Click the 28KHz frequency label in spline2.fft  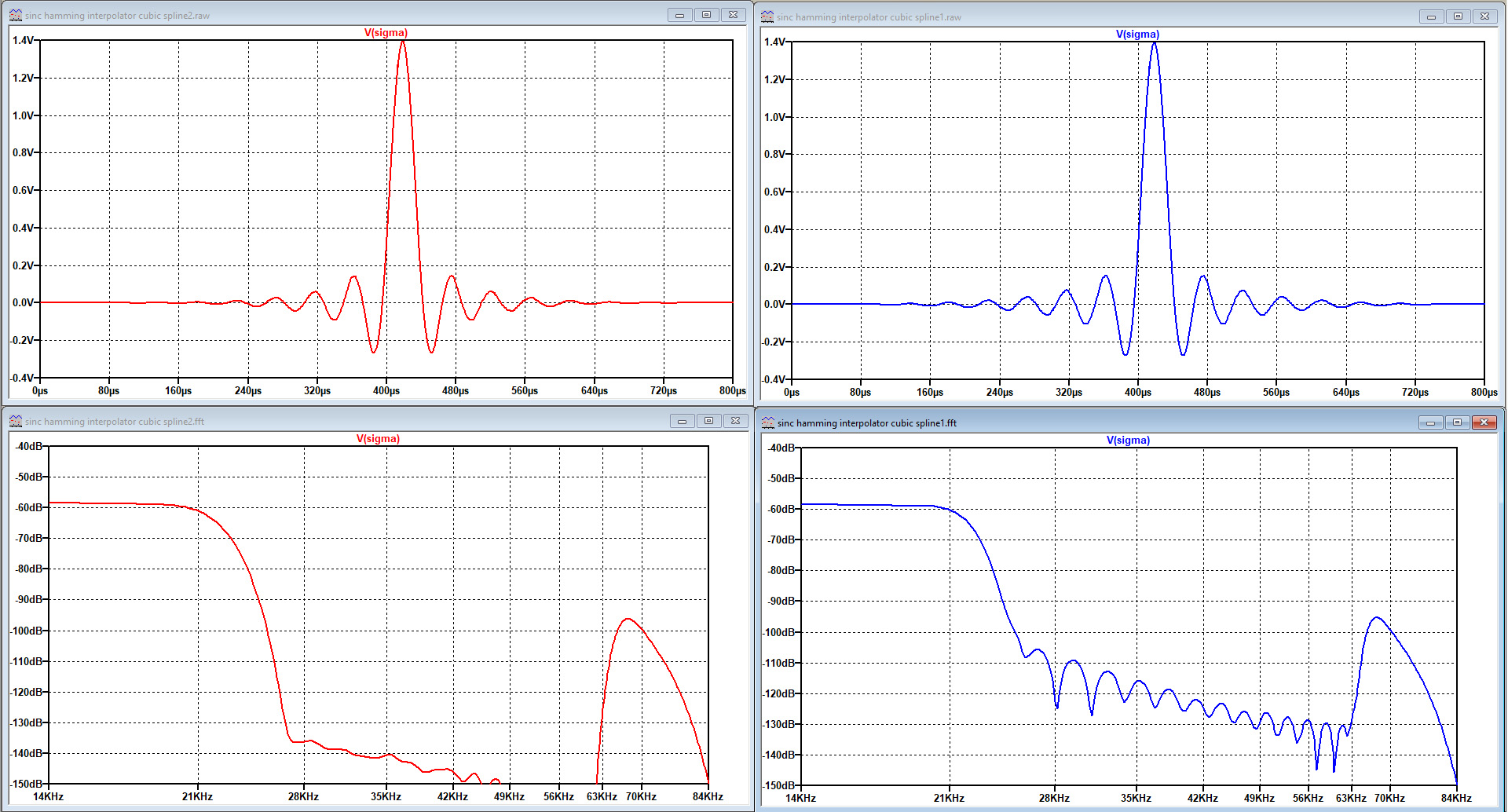(303, 796)
